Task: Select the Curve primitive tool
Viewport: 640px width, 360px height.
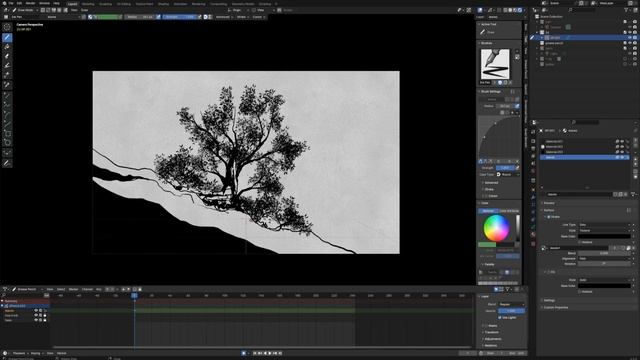Action: [x=7, y=124]
